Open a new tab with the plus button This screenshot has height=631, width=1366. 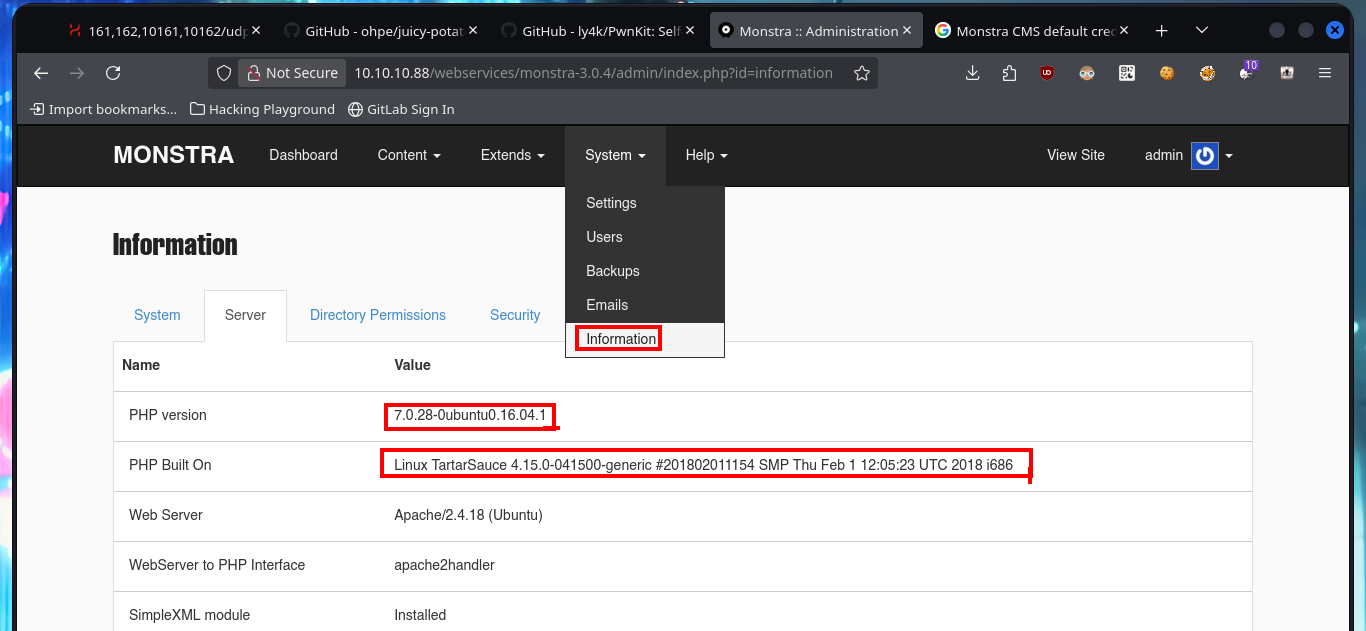(1161, 31)
